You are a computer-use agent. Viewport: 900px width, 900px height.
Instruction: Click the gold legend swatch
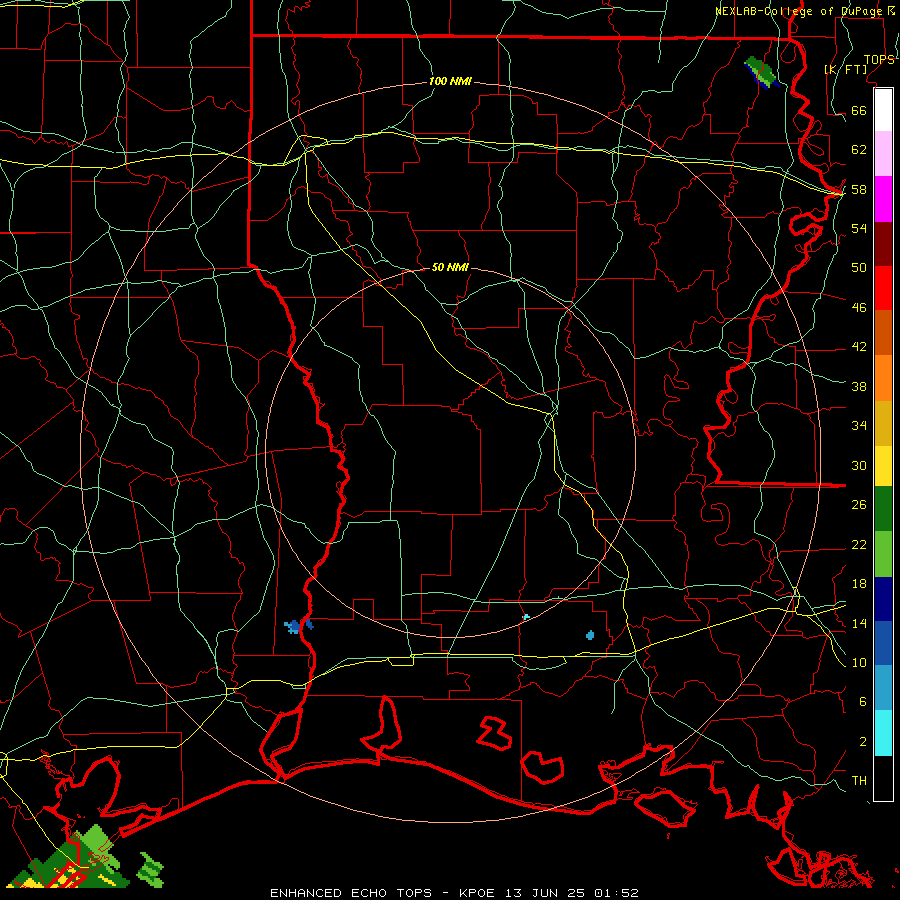pos(883,423)
